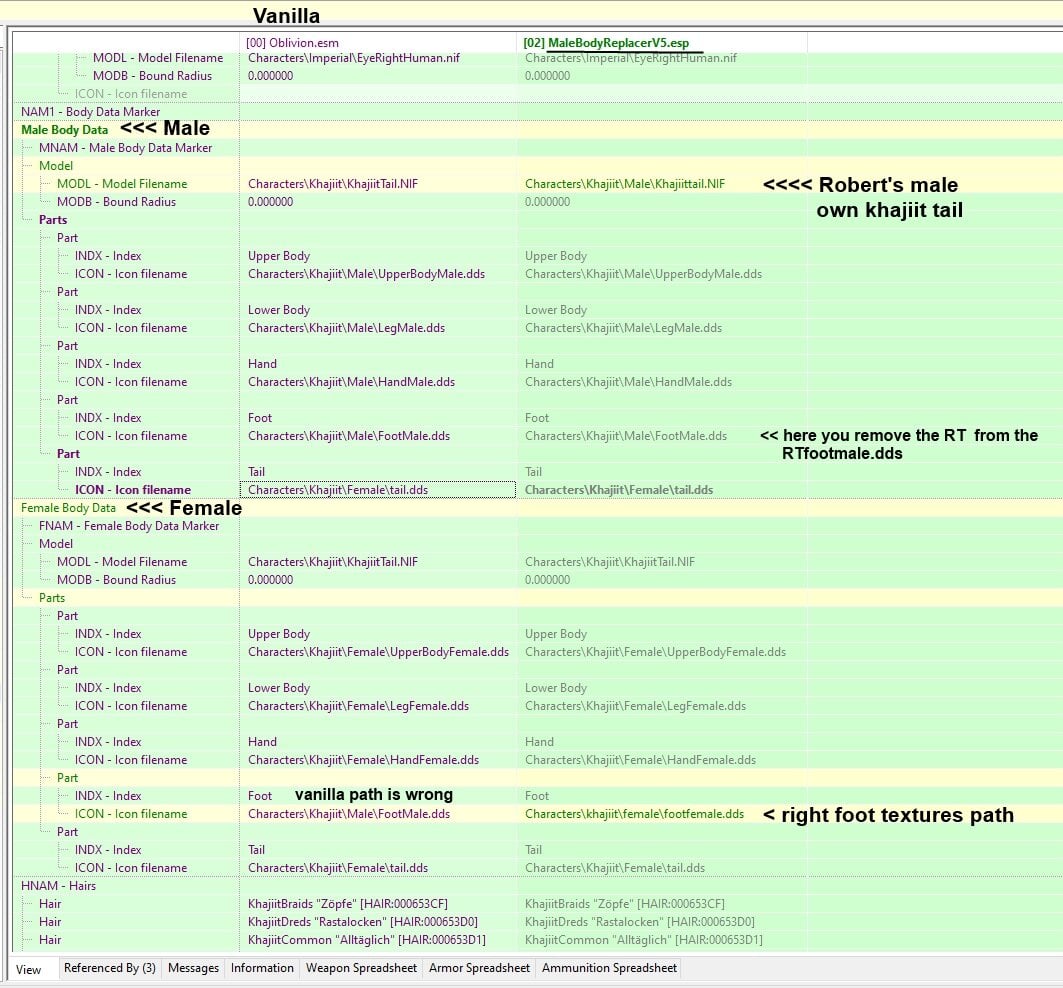Click the [02] MaleBodyReplacerV5.esp column header

[x=662, y=42]
